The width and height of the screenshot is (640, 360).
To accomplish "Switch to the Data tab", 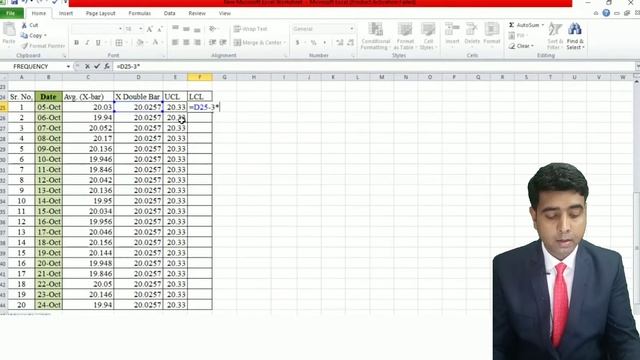I will (x=169, y=13).
